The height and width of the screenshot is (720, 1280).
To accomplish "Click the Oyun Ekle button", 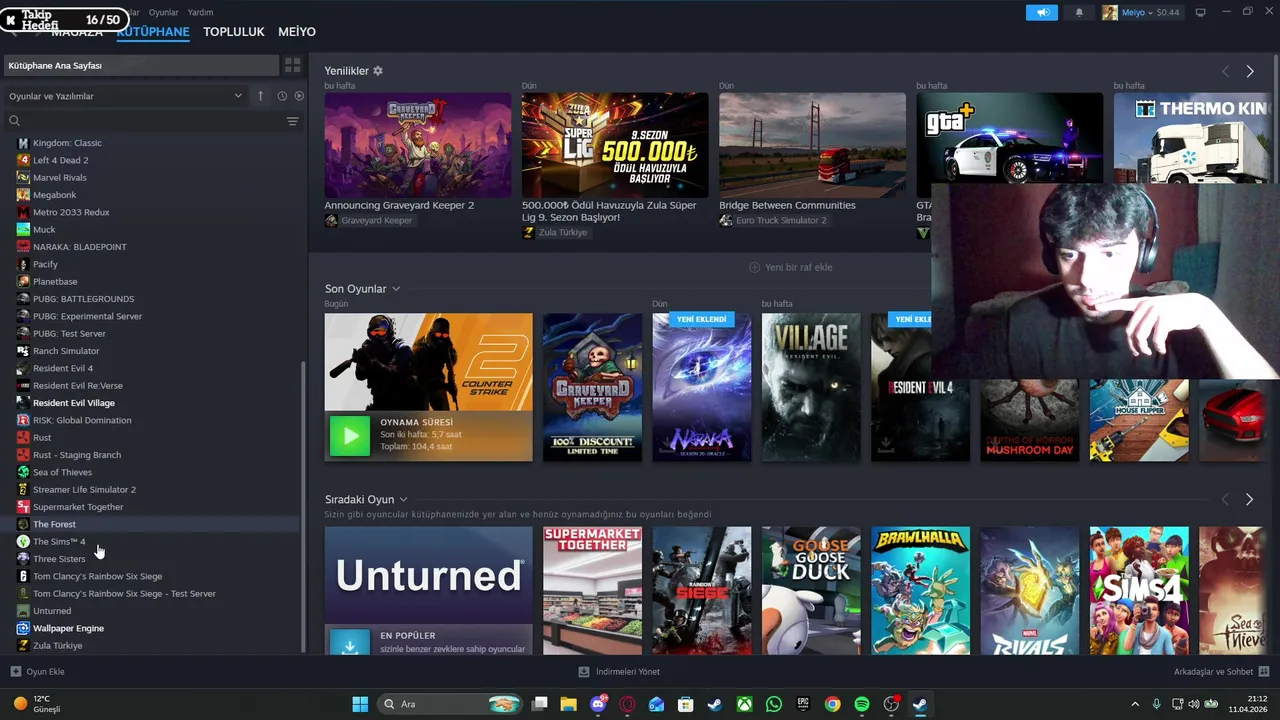I will [37, 672].
